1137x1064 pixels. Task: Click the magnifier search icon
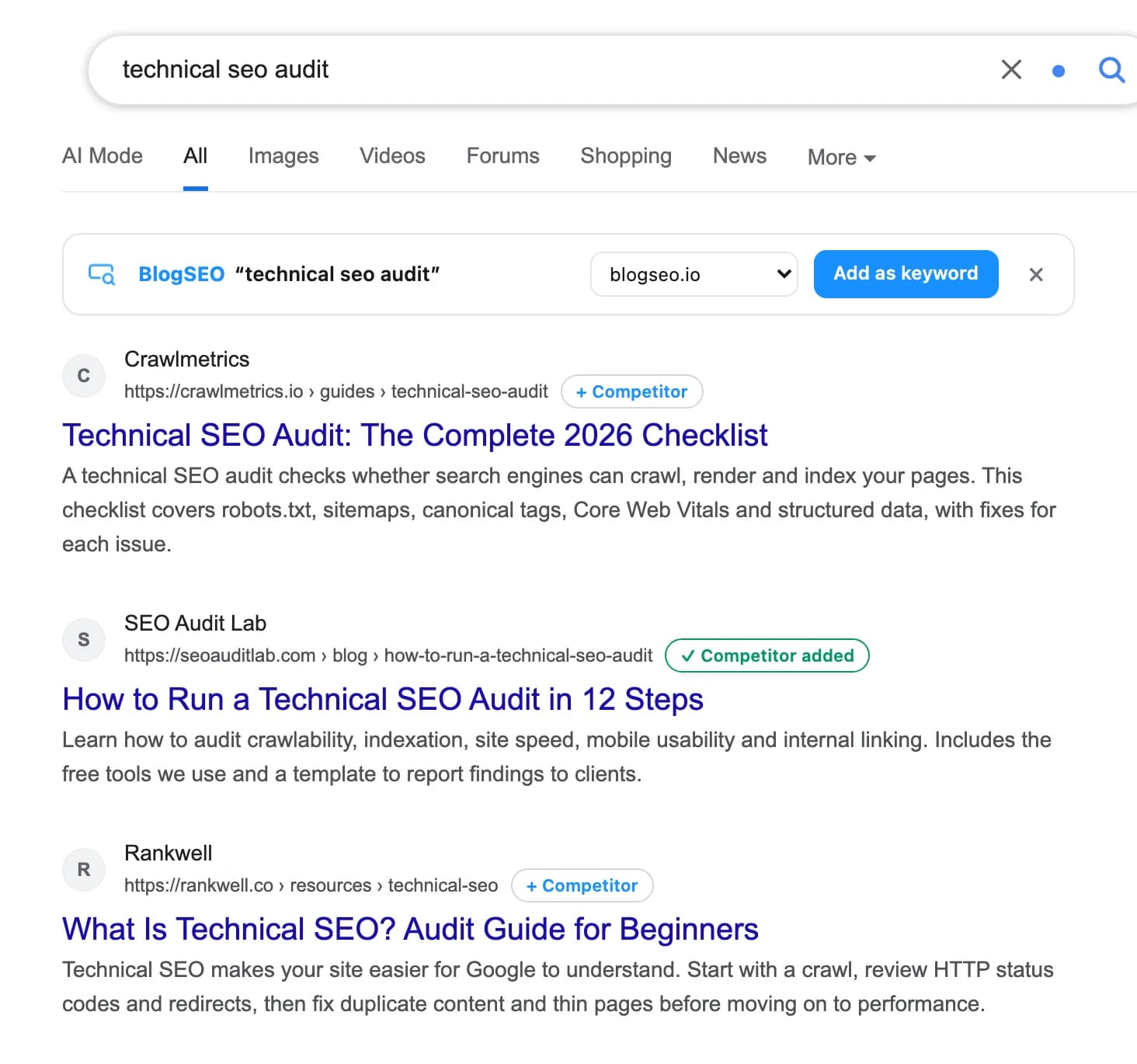click(1111, 70)
